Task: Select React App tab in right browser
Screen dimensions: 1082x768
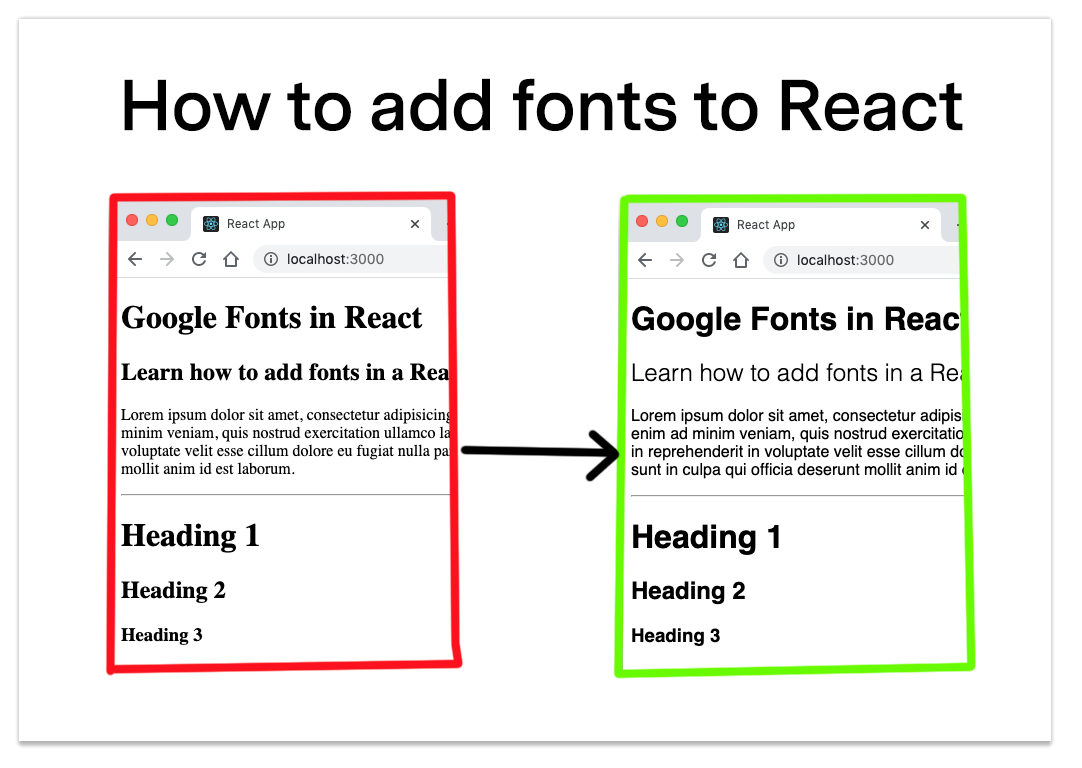Action: [821, 225]
